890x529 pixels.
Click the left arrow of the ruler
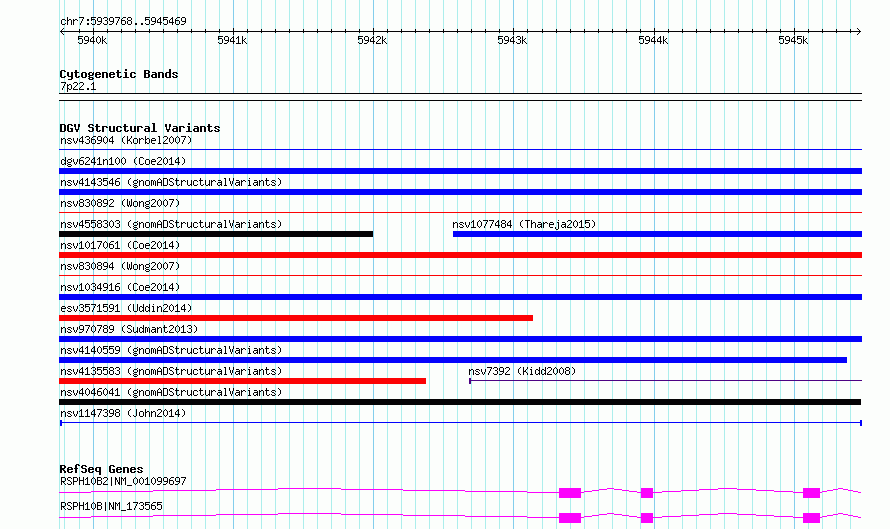(62, 31)
